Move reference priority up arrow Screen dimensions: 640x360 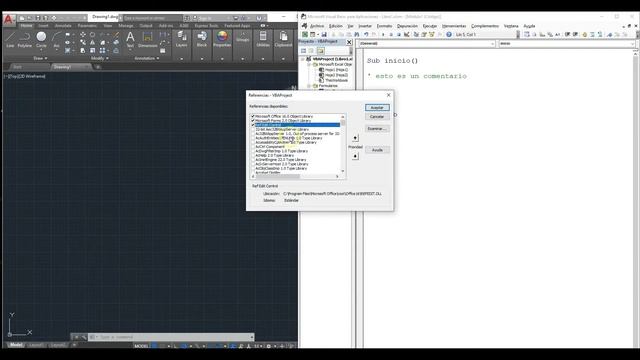click(x=355, y=138)
